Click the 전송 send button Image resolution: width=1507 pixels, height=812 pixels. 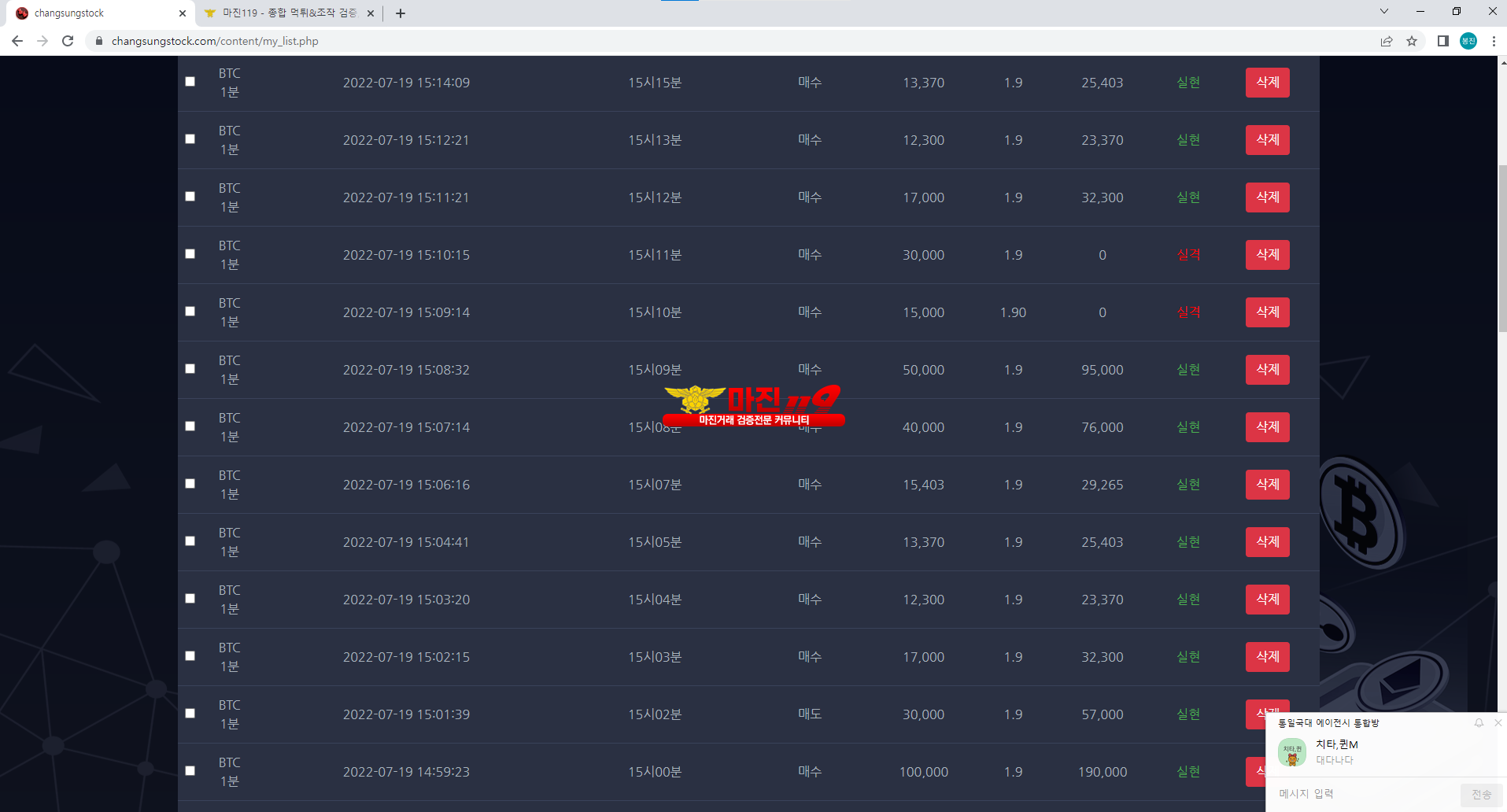click(x=1482, y=795)
